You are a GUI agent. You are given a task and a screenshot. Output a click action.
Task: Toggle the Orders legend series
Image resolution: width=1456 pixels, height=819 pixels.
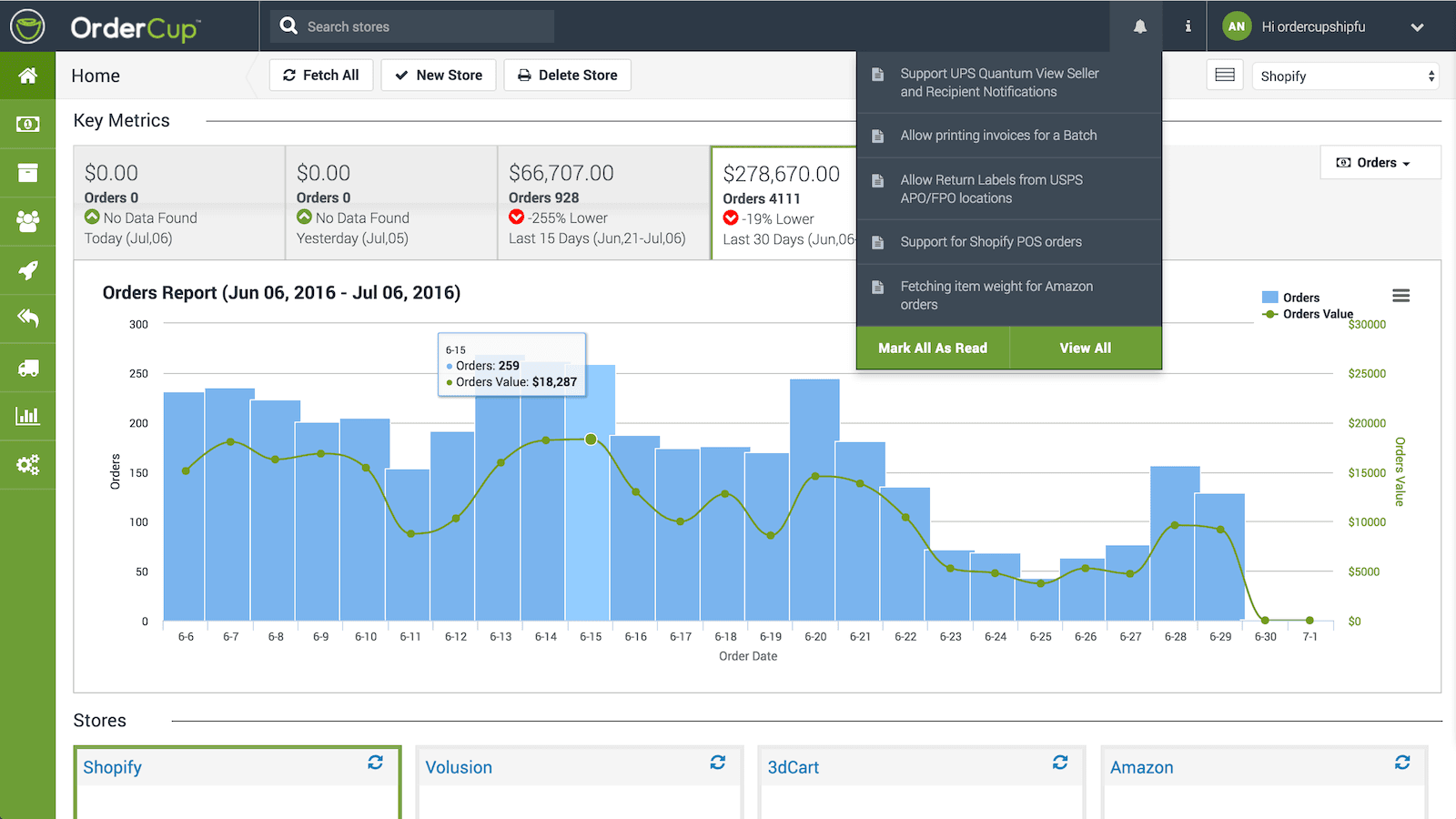(x=1290, y=298)
